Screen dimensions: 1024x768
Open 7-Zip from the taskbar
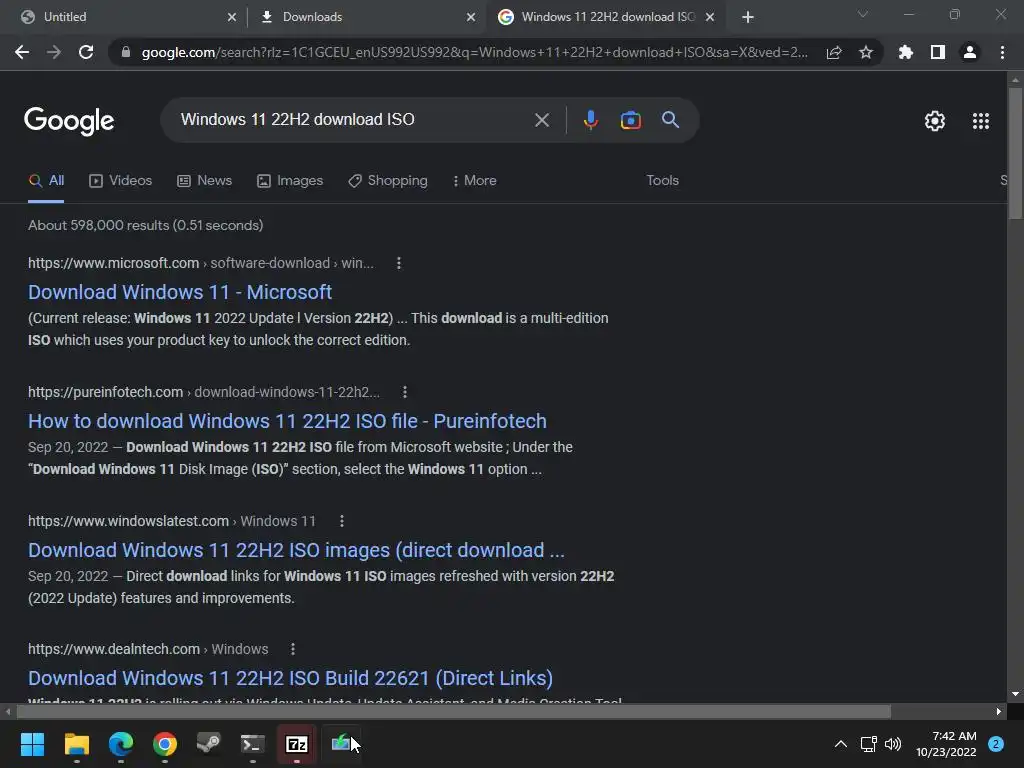(297, 744)
